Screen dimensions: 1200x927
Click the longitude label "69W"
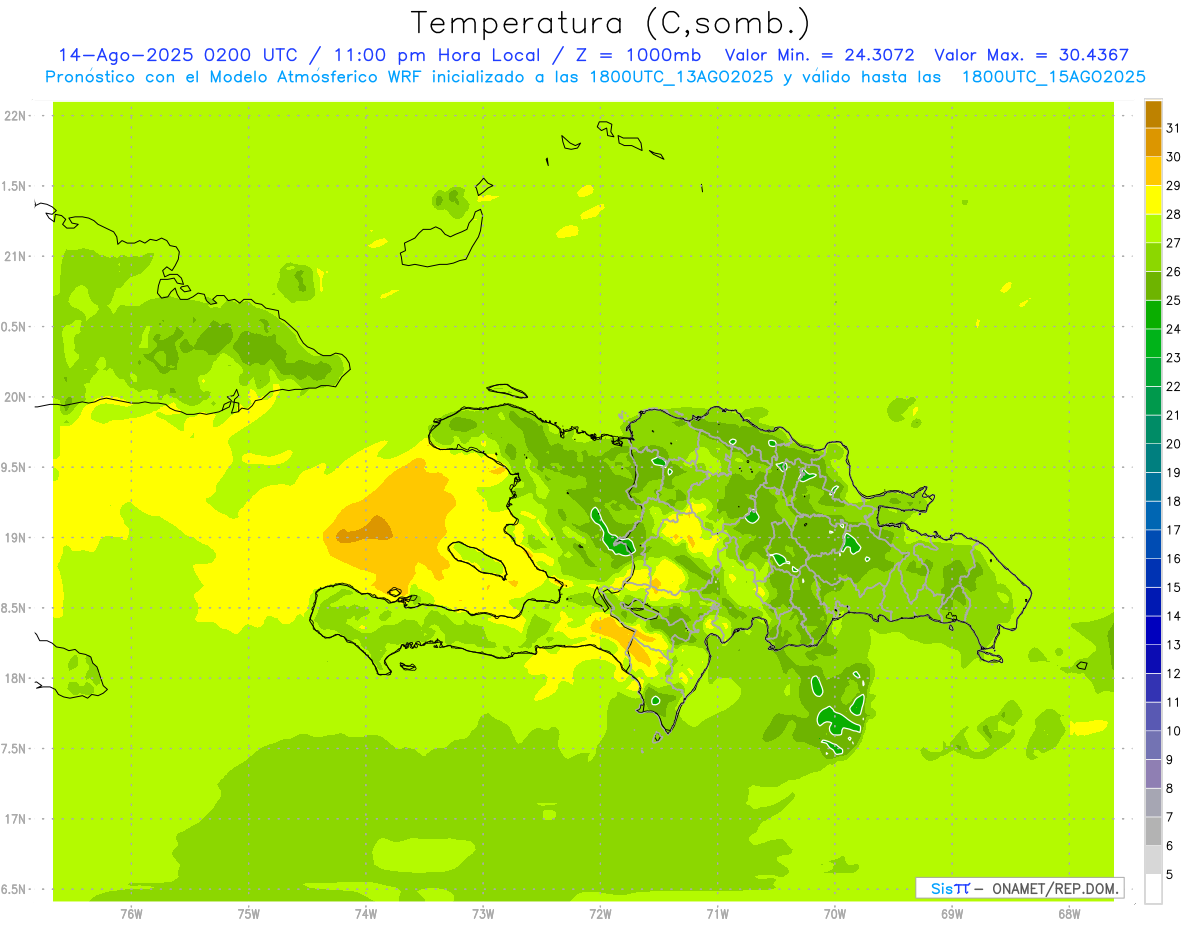(952, 914)
